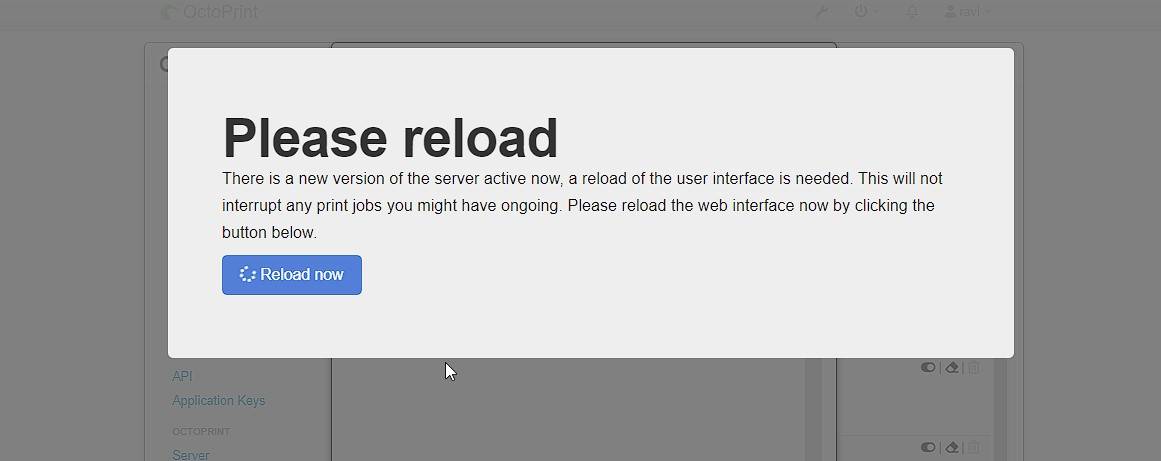The image size is (1161, 461).
Task: Click the user silhouette icon beside ravi
Action: point(951,12)
